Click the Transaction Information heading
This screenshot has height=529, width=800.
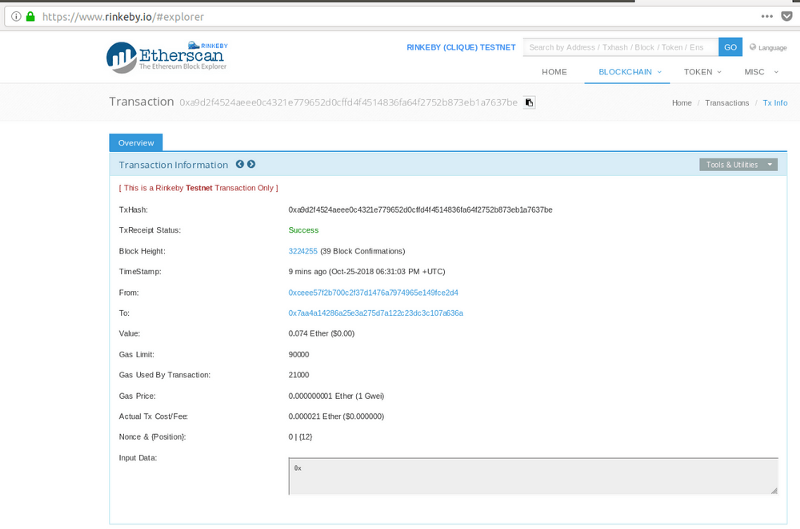tap(173, 165)
